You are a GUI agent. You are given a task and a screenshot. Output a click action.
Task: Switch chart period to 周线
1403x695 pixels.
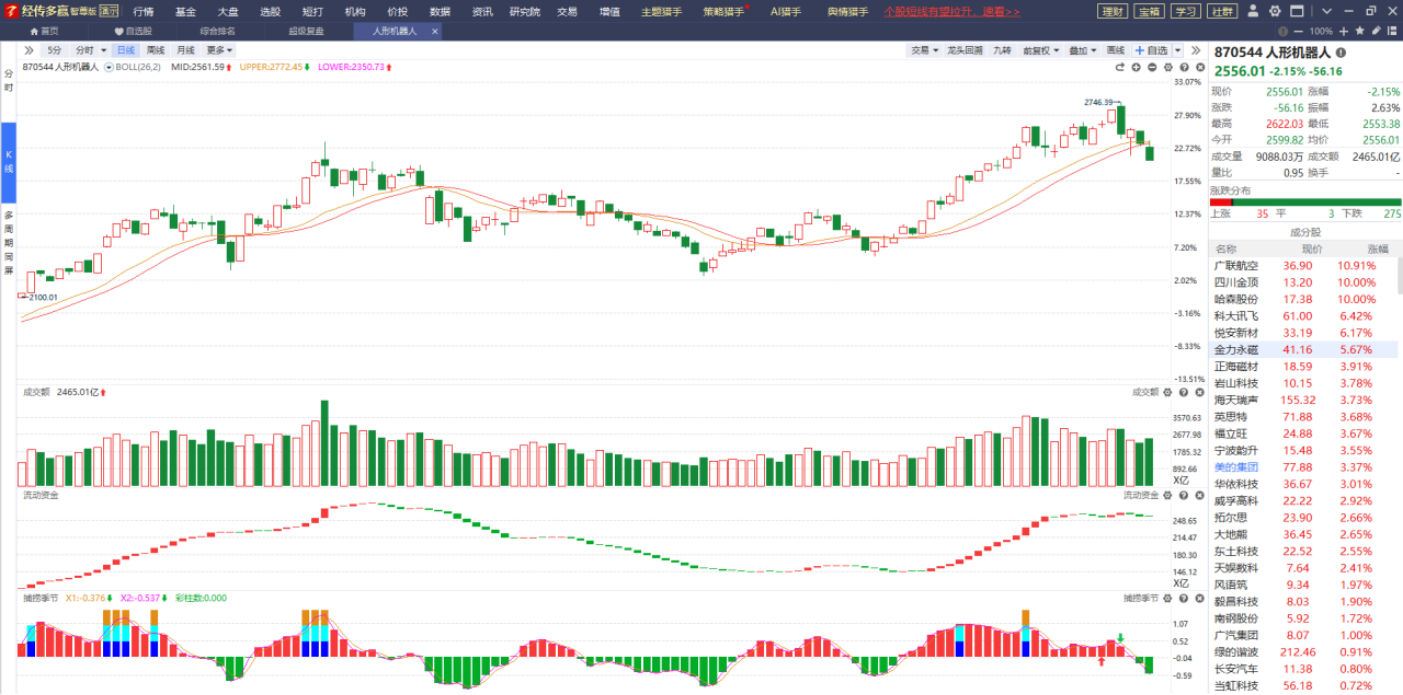pyautogui.click(x=156, y=50)
